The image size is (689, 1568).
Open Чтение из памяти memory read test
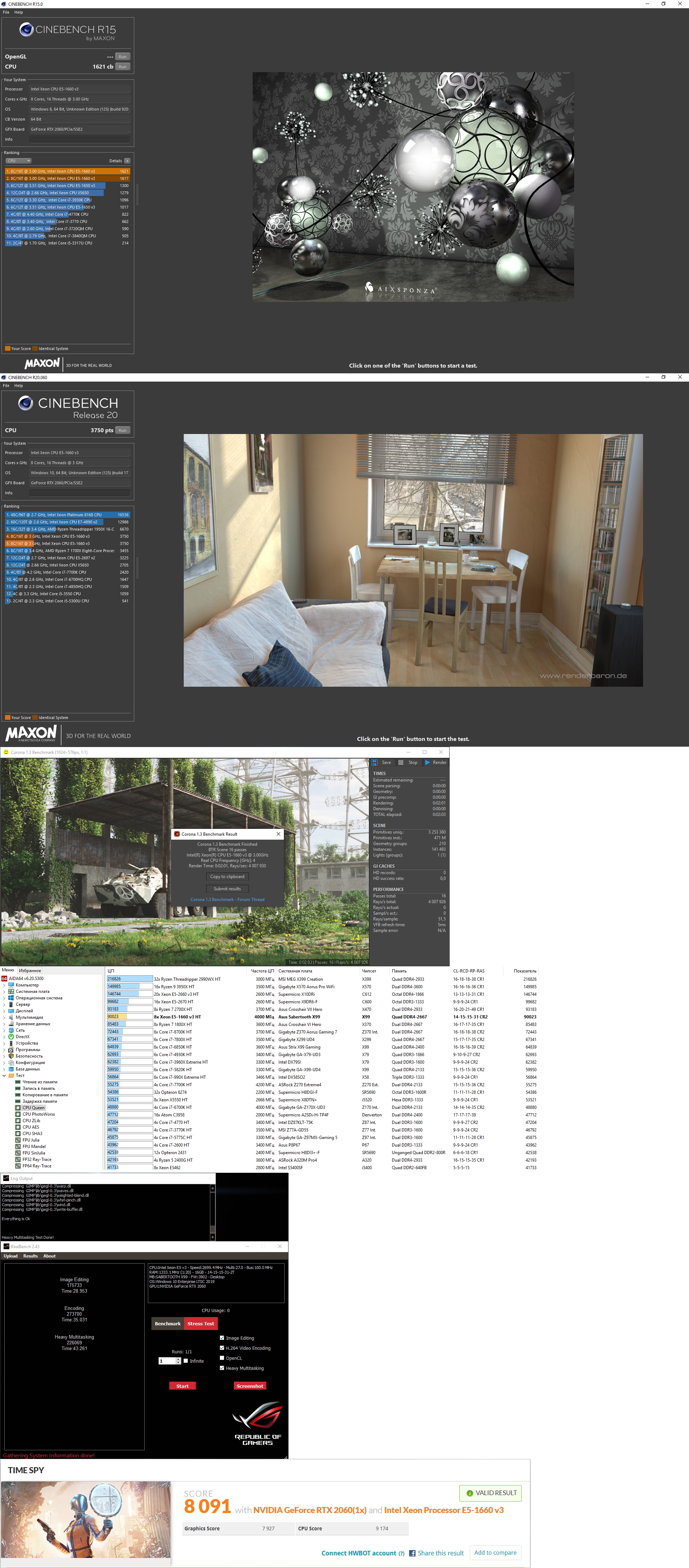(x=39, y=1082)
